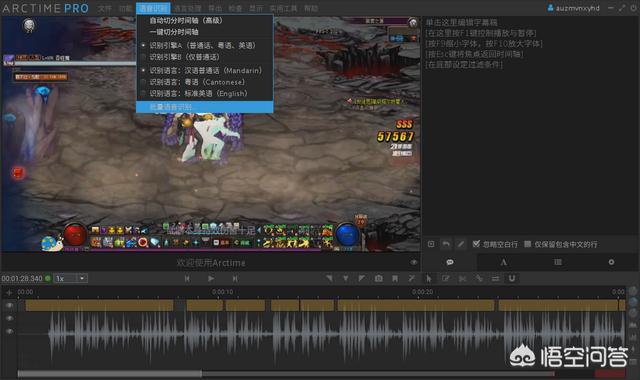Click the square icon left of undo
This screenshot has height=380, width=640.
point(431,244)
